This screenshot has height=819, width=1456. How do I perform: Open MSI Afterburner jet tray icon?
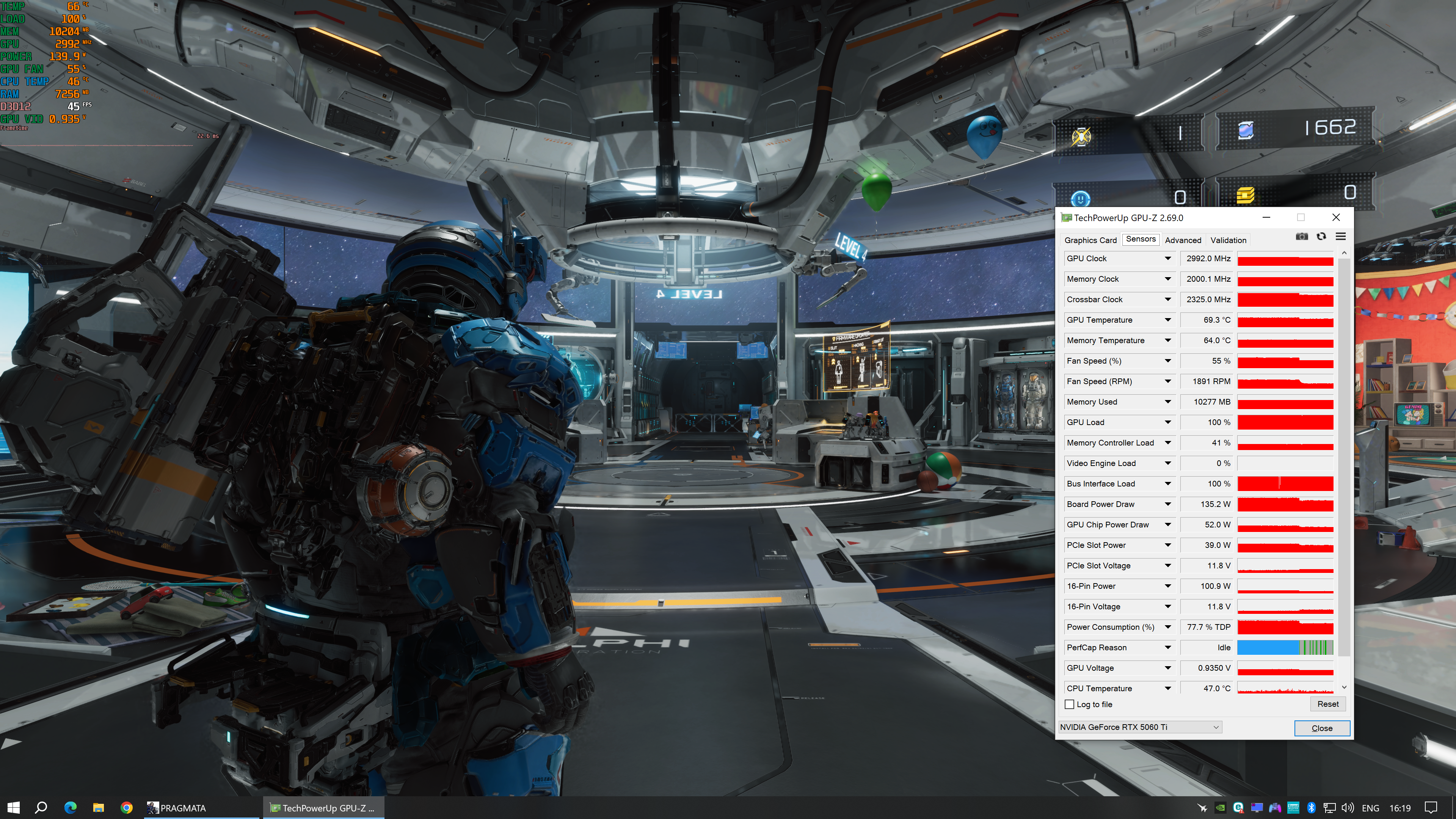click(1202, 808)
